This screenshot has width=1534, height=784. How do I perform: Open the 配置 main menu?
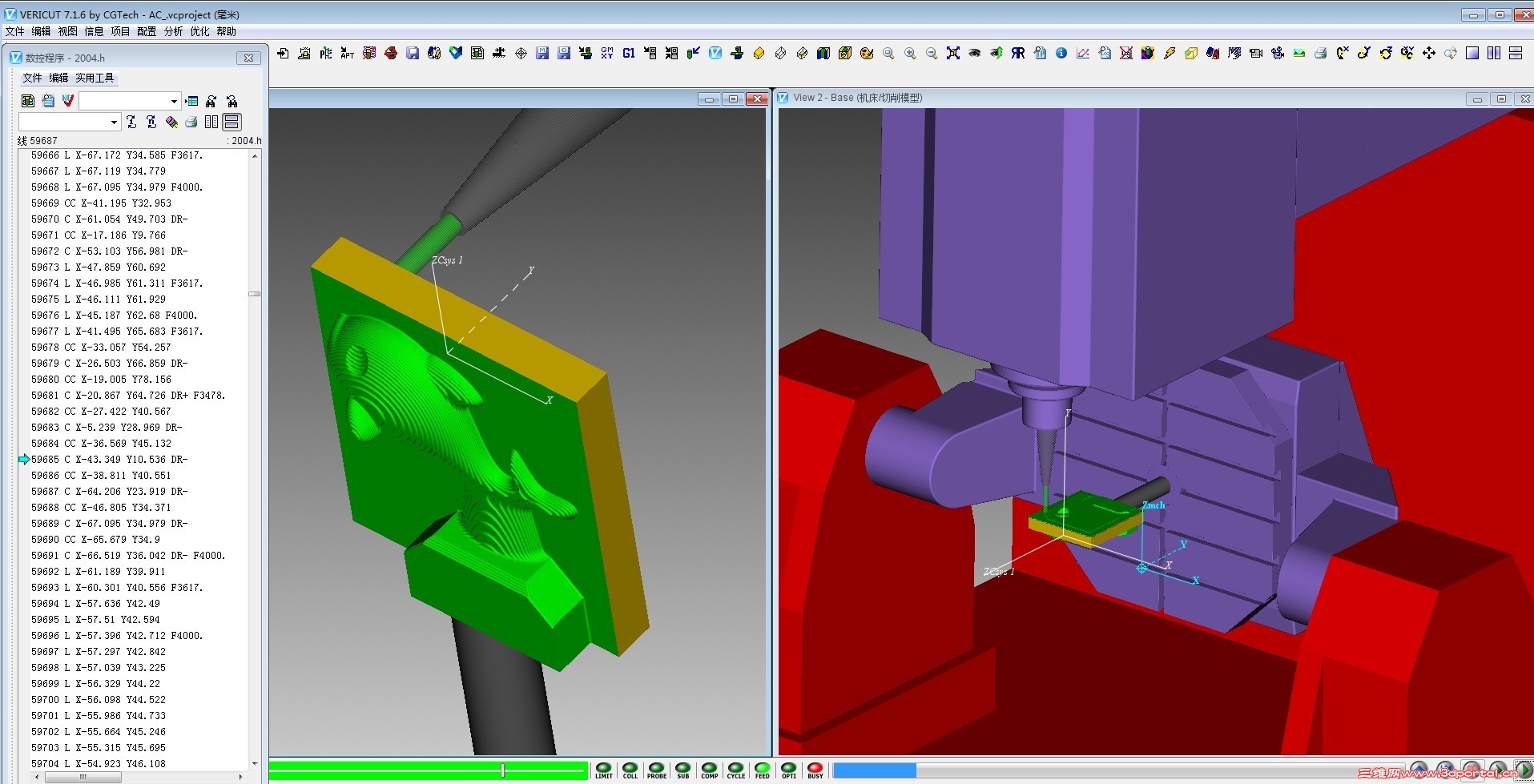(x=147, y=31)
